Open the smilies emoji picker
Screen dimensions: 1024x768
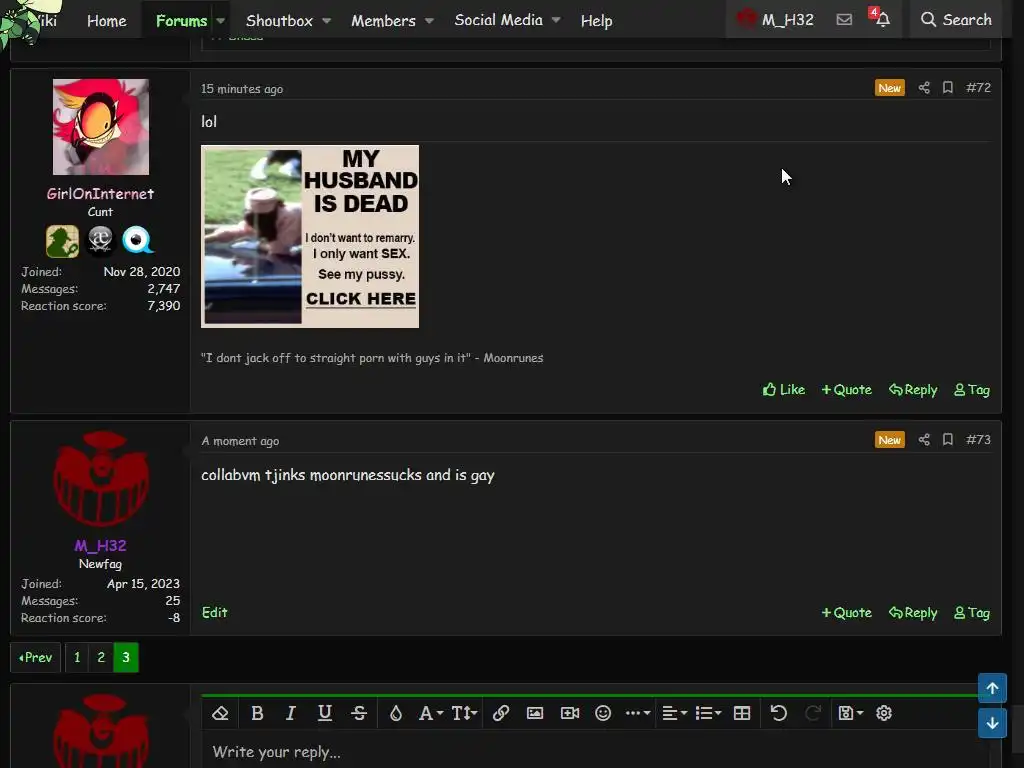click(x=603, y=713)
